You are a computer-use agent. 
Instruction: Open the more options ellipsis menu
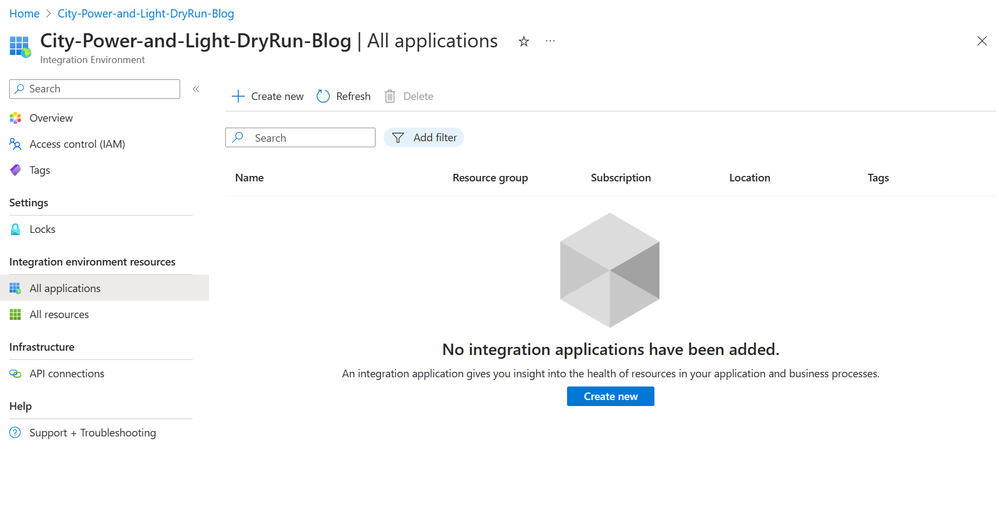coord(550,41)
